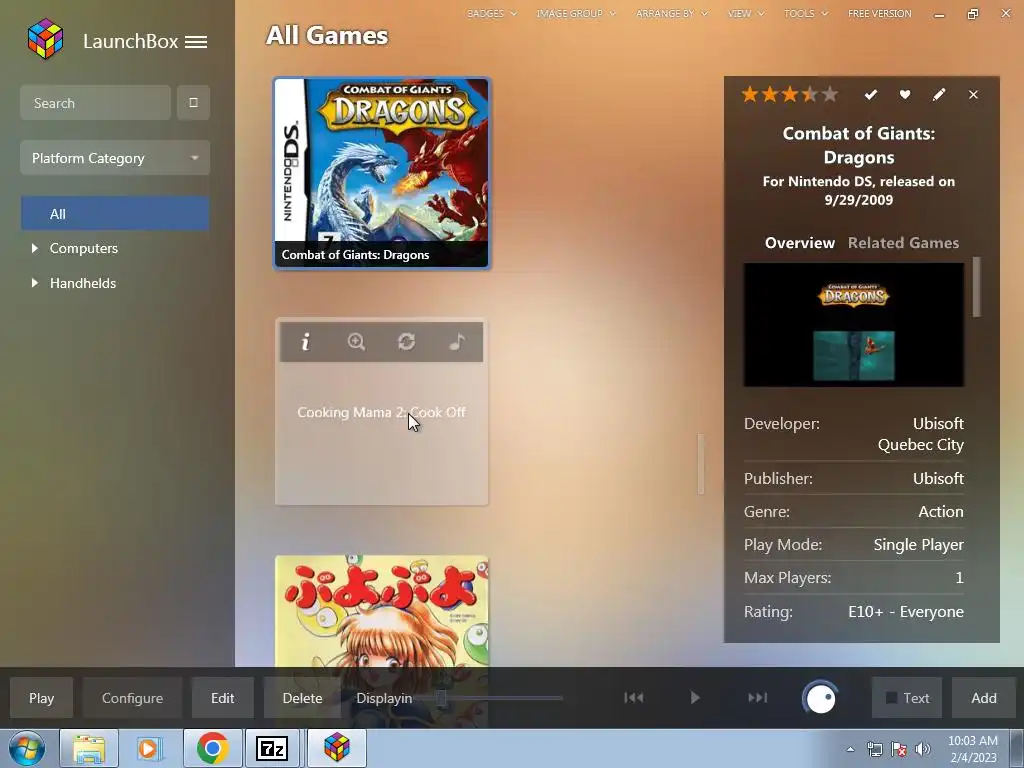Click the small button beside the Search box

(x=193, y=103)
